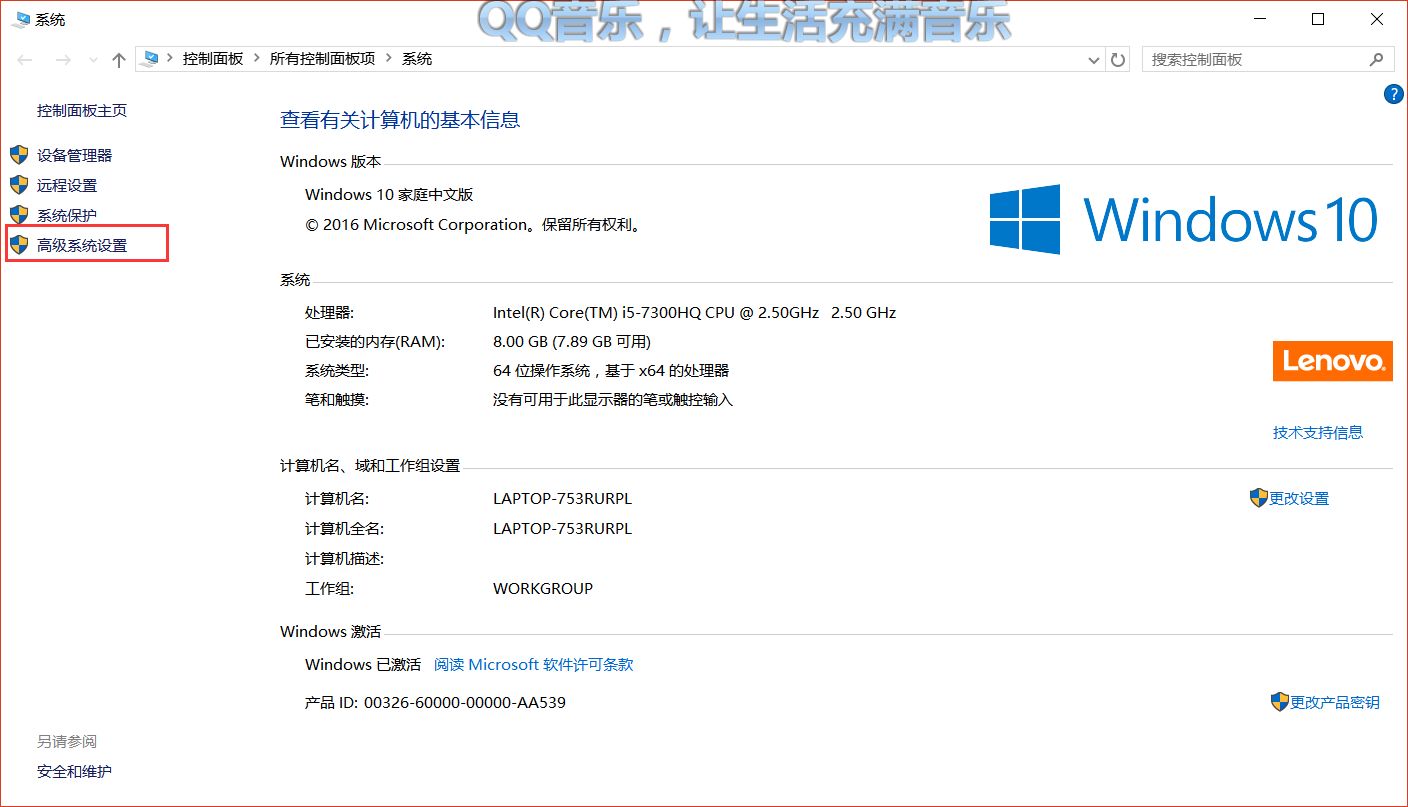Click 更改产品密钥 link
This screenshot has width=1408, height=807.
pos(1335,703)
